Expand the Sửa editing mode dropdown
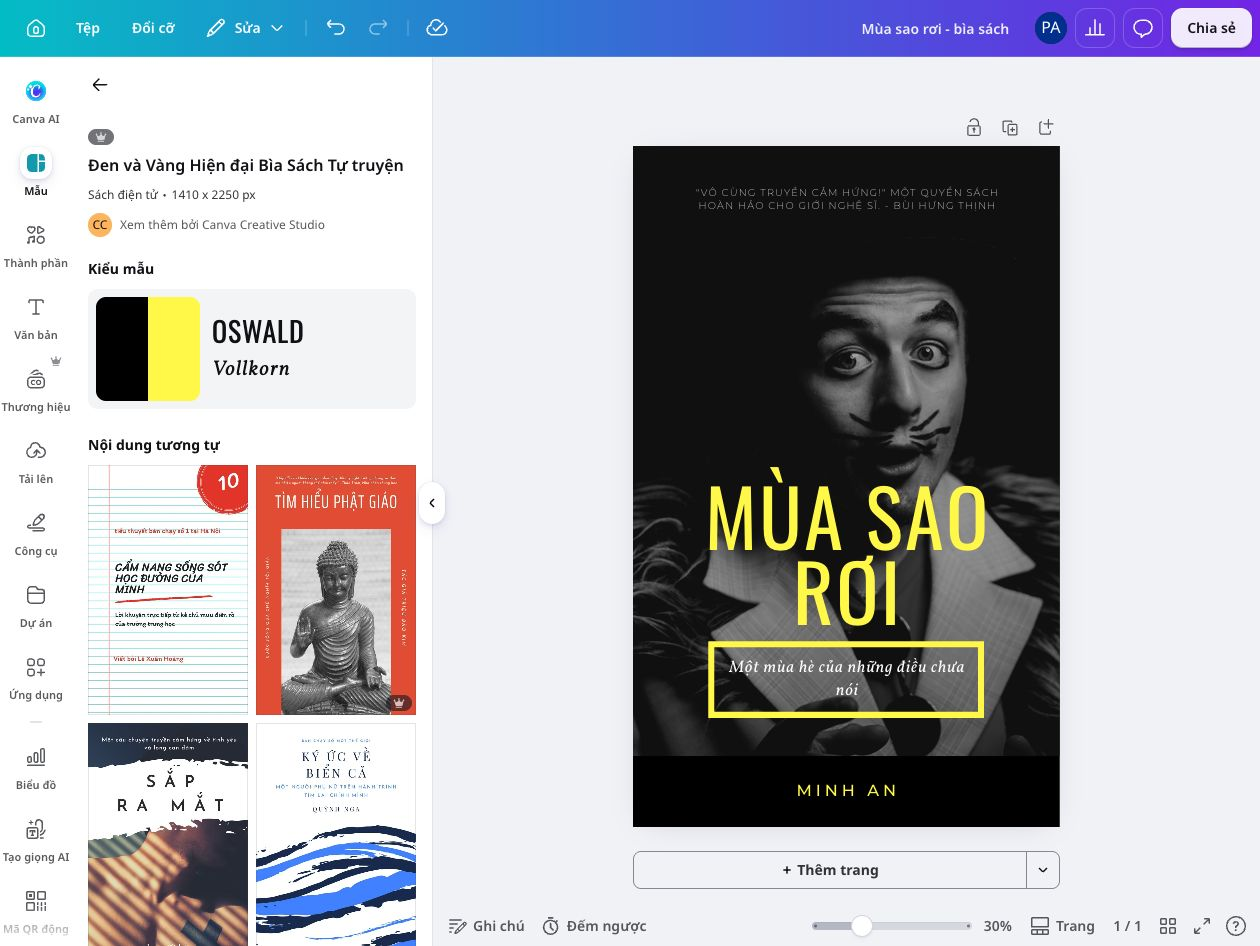1260x946 pixels. coord(245,28)
